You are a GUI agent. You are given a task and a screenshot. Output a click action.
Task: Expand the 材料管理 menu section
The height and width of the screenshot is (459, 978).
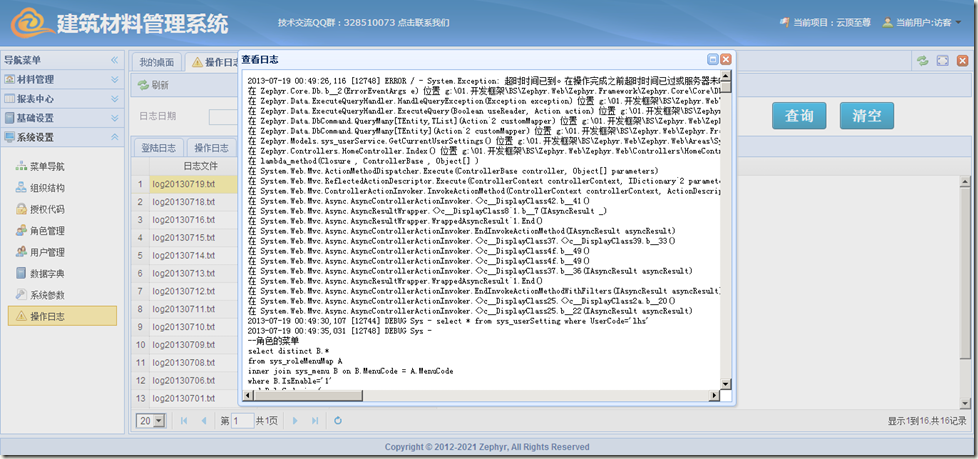[58, 79]
